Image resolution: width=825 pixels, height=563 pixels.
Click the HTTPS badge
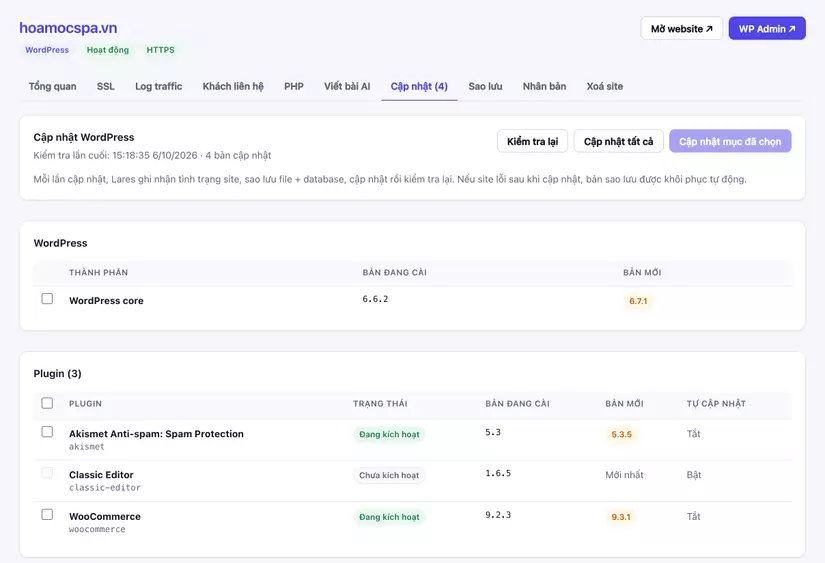click(x=160, y=50)
